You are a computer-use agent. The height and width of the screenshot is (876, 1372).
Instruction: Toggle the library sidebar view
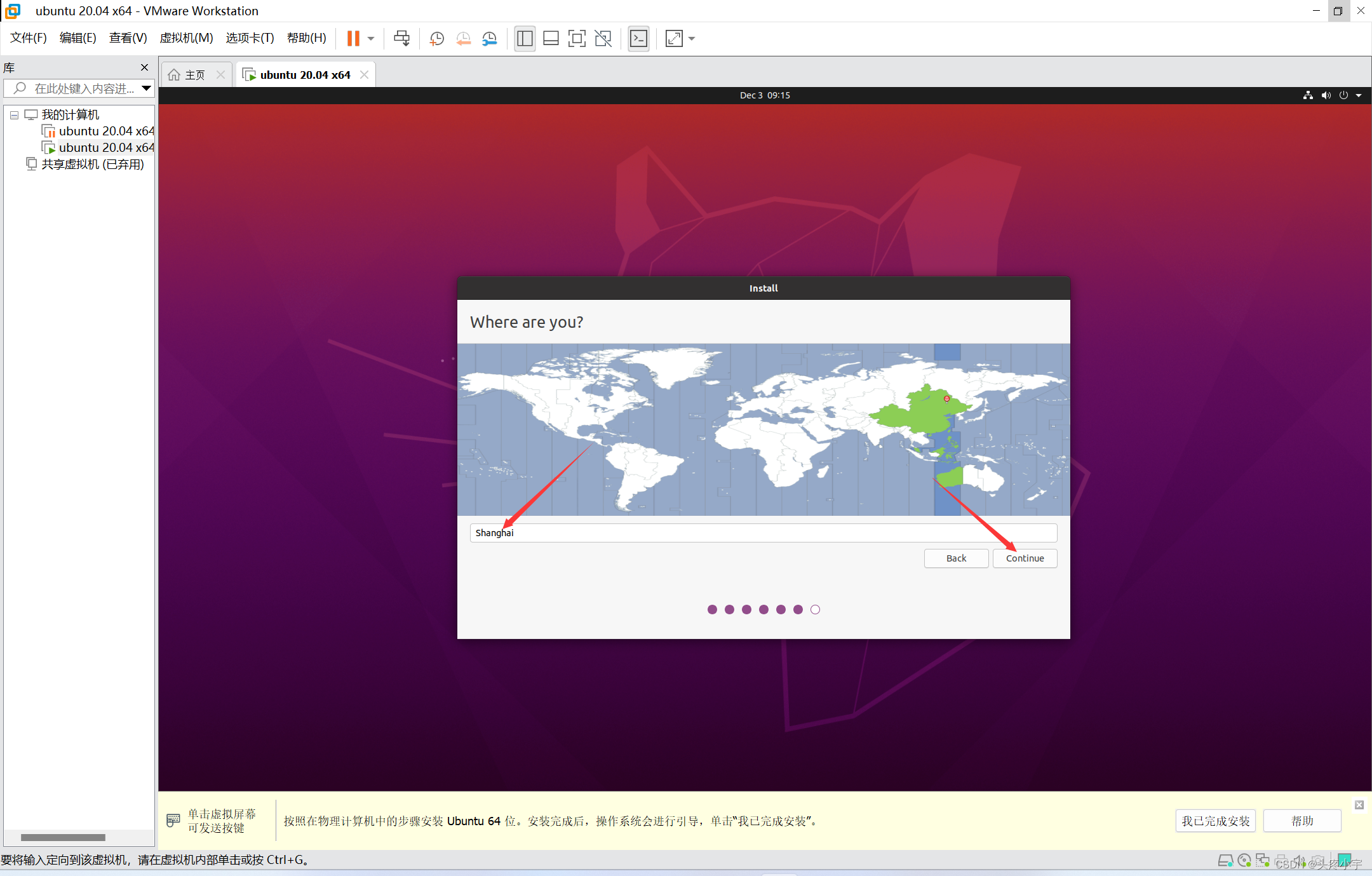pyautogui.click(x=525, y=39)
